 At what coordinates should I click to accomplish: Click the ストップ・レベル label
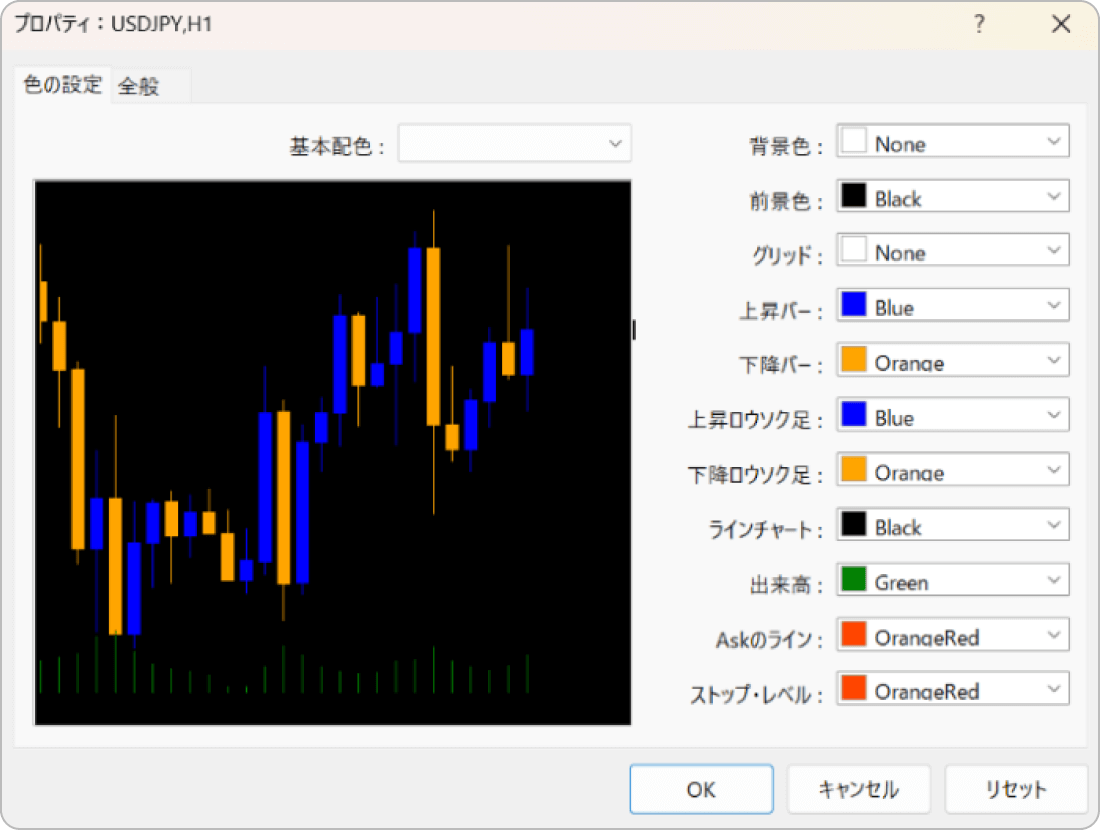(756, 695)
